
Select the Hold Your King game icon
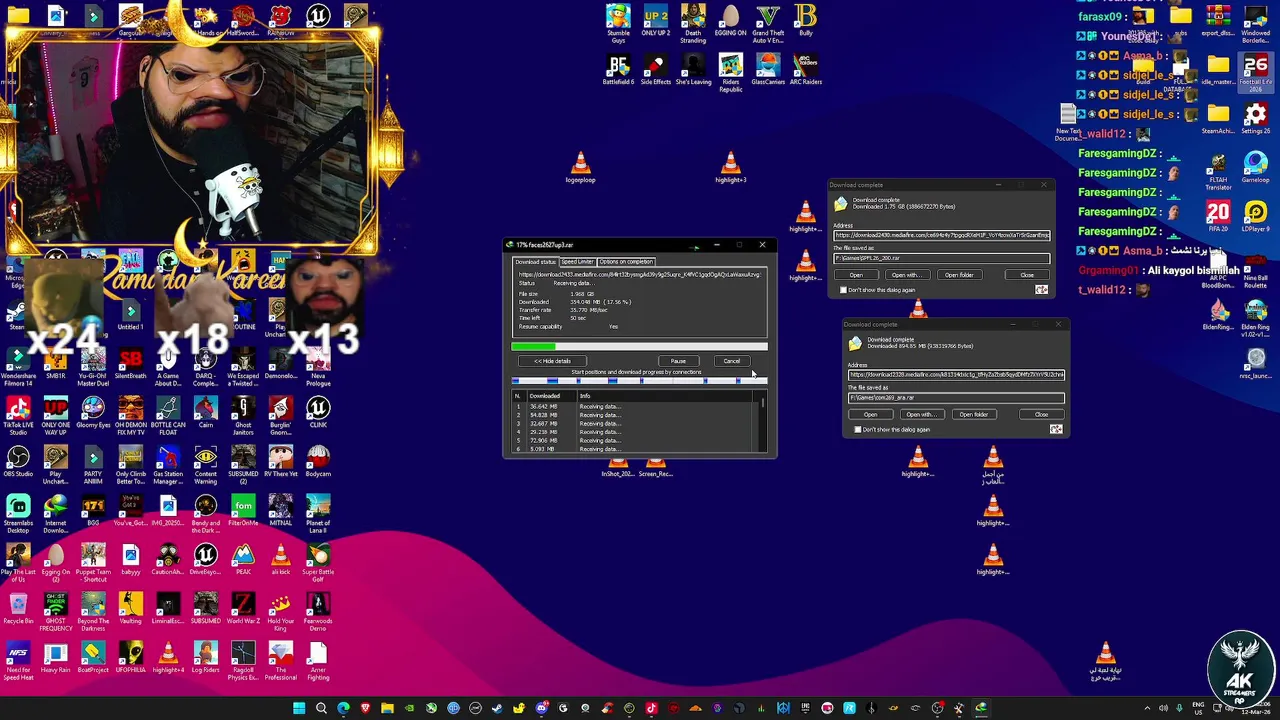281,611
